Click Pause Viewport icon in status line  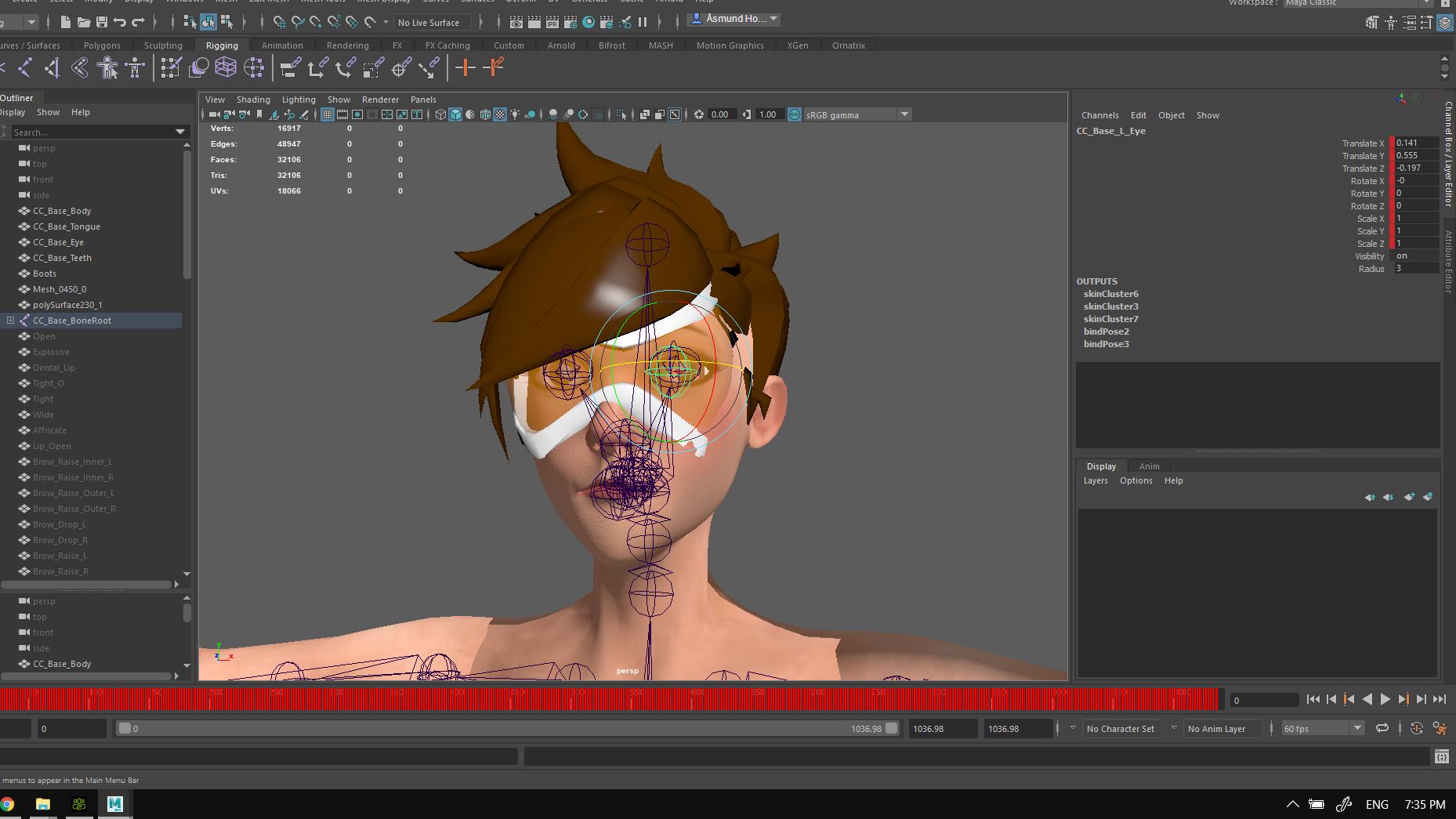[x=643, y=22]
